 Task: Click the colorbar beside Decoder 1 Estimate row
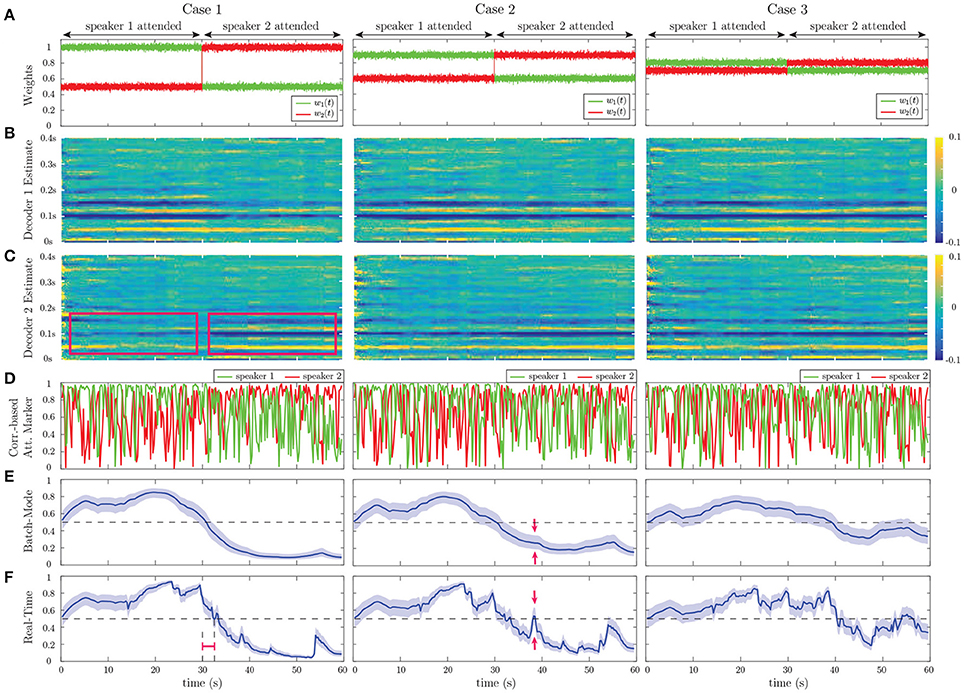point(939,189)
